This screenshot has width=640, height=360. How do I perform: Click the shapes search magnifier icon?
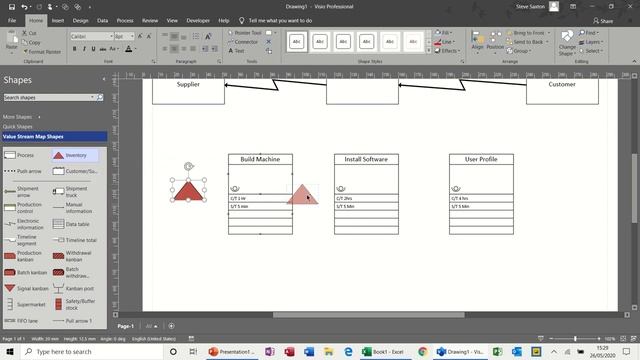pos(100,98)
